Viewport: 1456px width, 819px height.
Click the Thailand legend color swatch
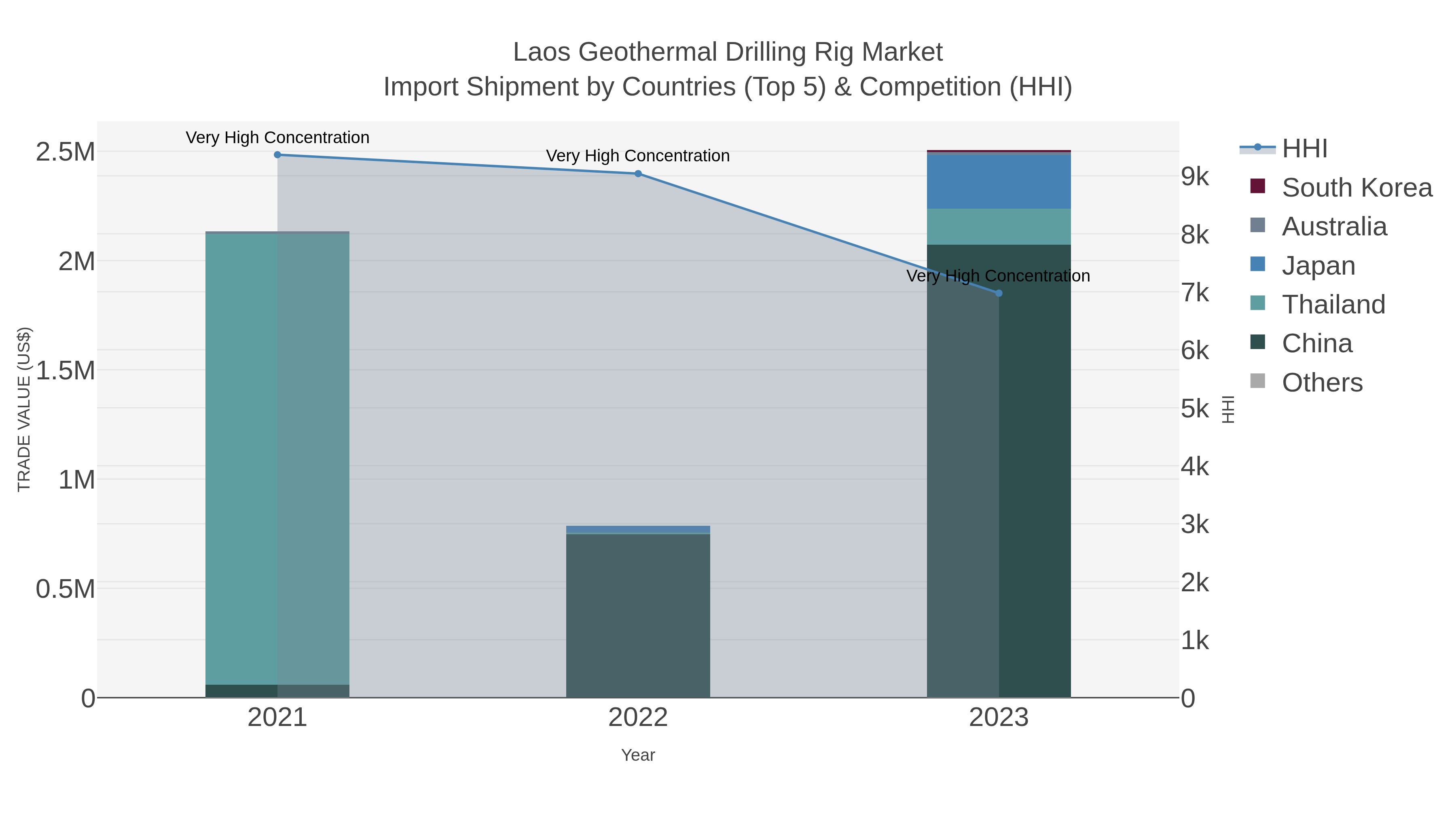click(1257, 303)
